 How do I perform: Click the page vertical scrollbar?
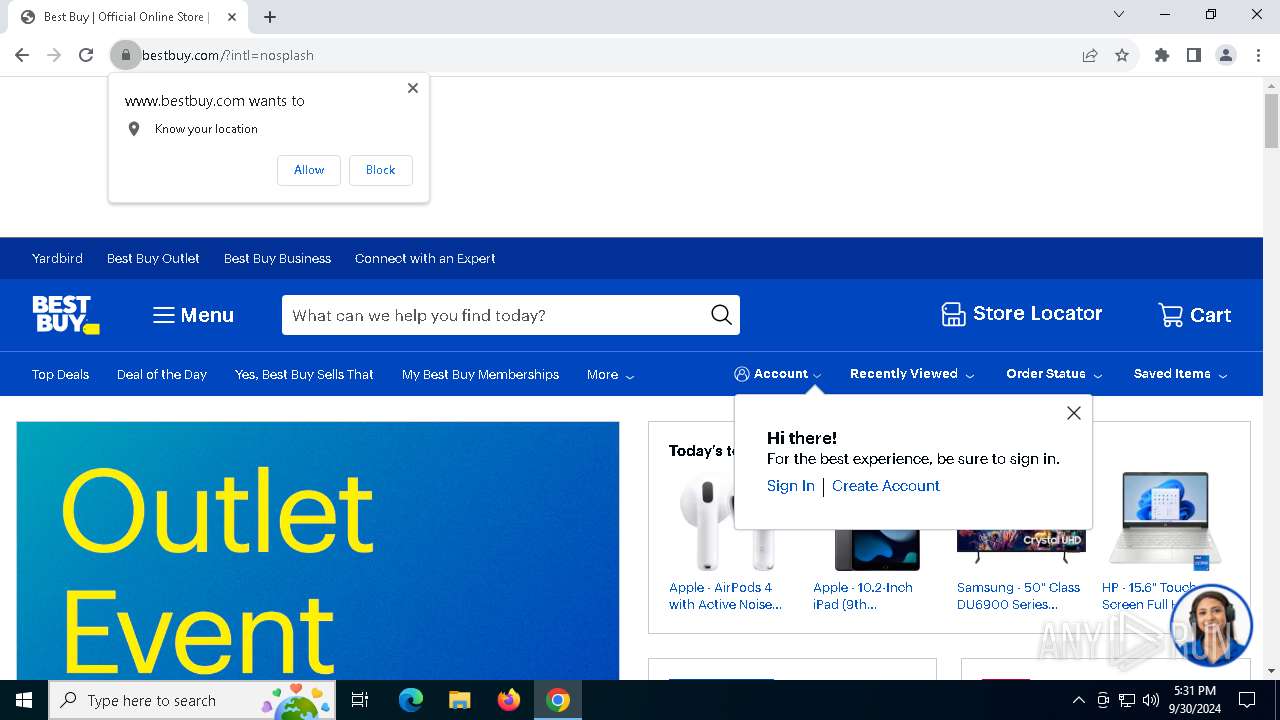[x=1271, y=121]
